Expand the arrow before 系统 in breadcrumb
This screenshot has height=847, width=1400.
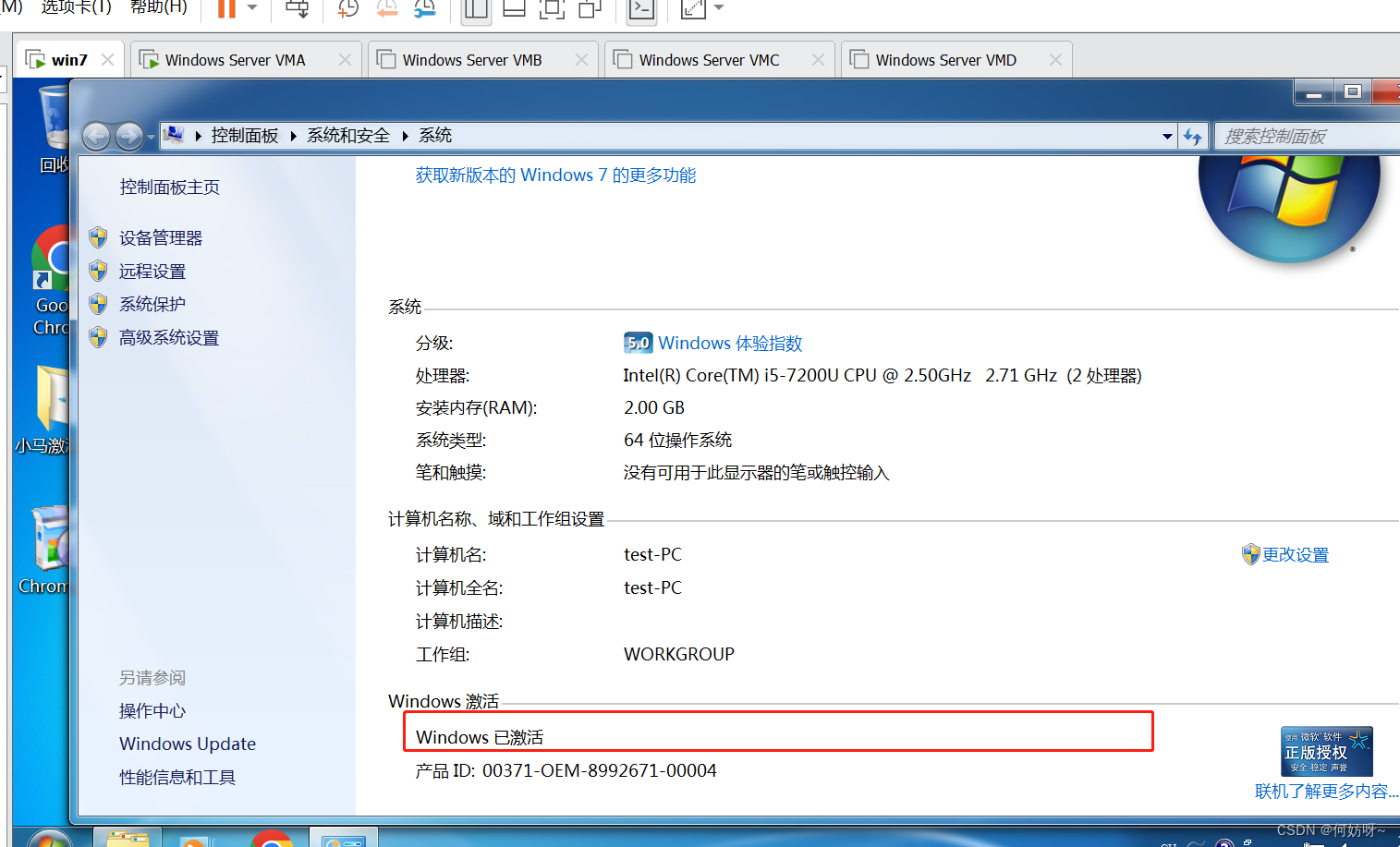[x=405, y=136]
